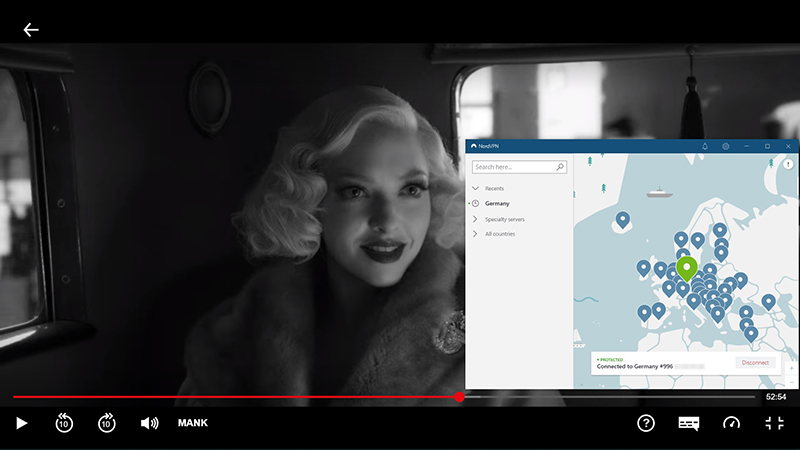Screen dimensions: 800x450
Task: Open subtitles and audio options
Action: [x=689, y=423]
